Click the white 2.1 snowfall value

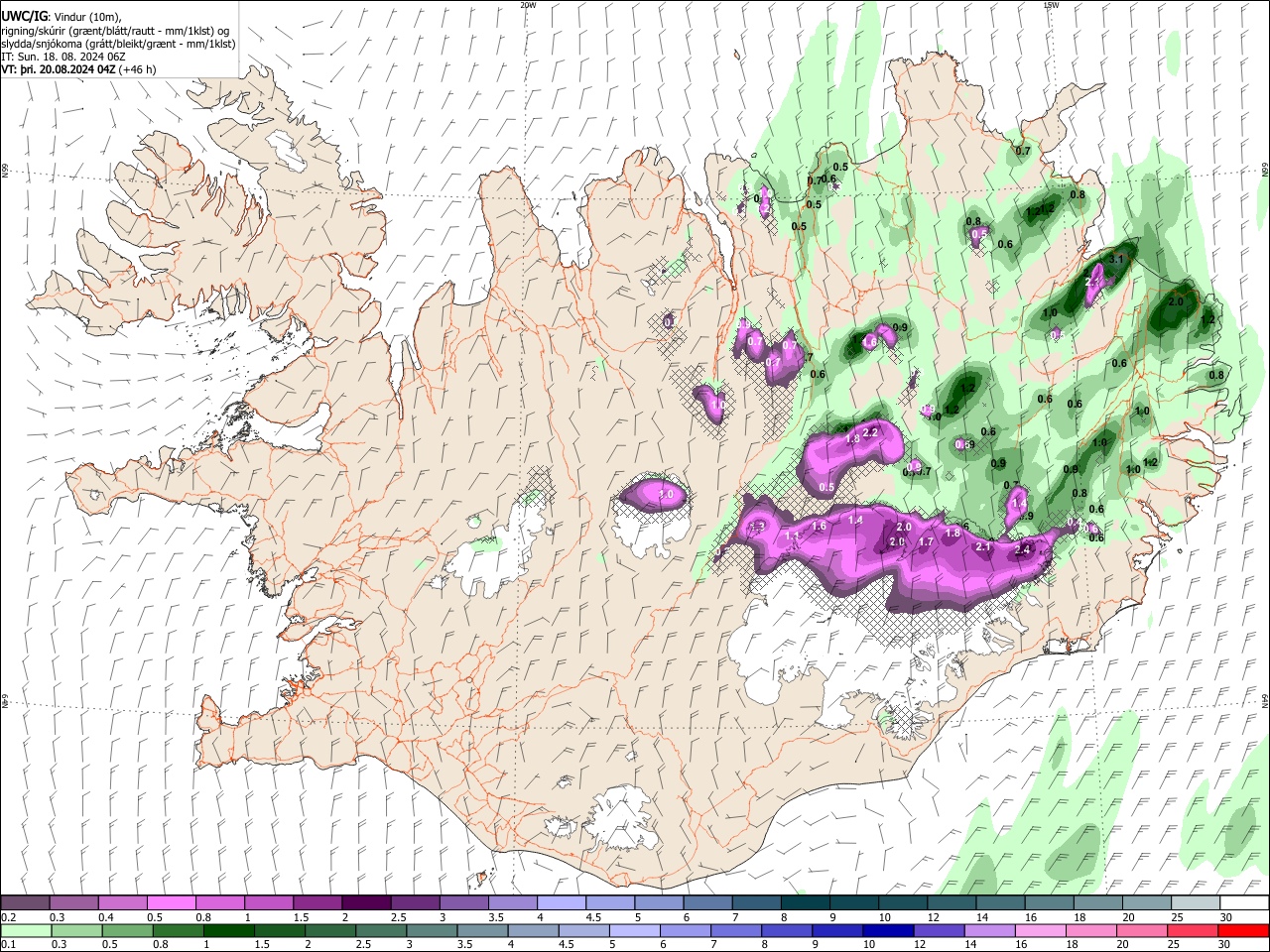(x=983, y=547)
